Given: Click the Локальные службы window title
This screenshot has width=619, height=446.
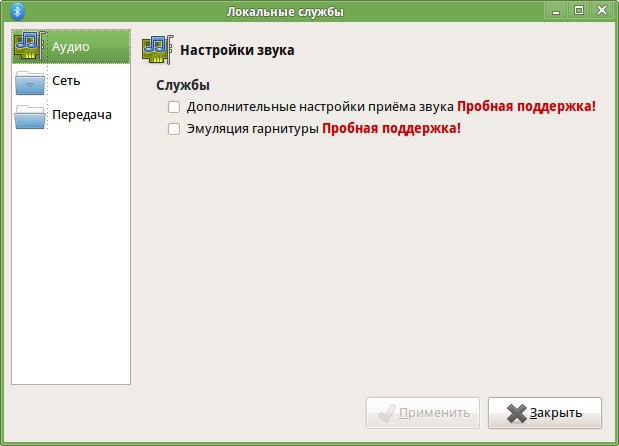Looking at the screenshot, I should click(285, 11).
